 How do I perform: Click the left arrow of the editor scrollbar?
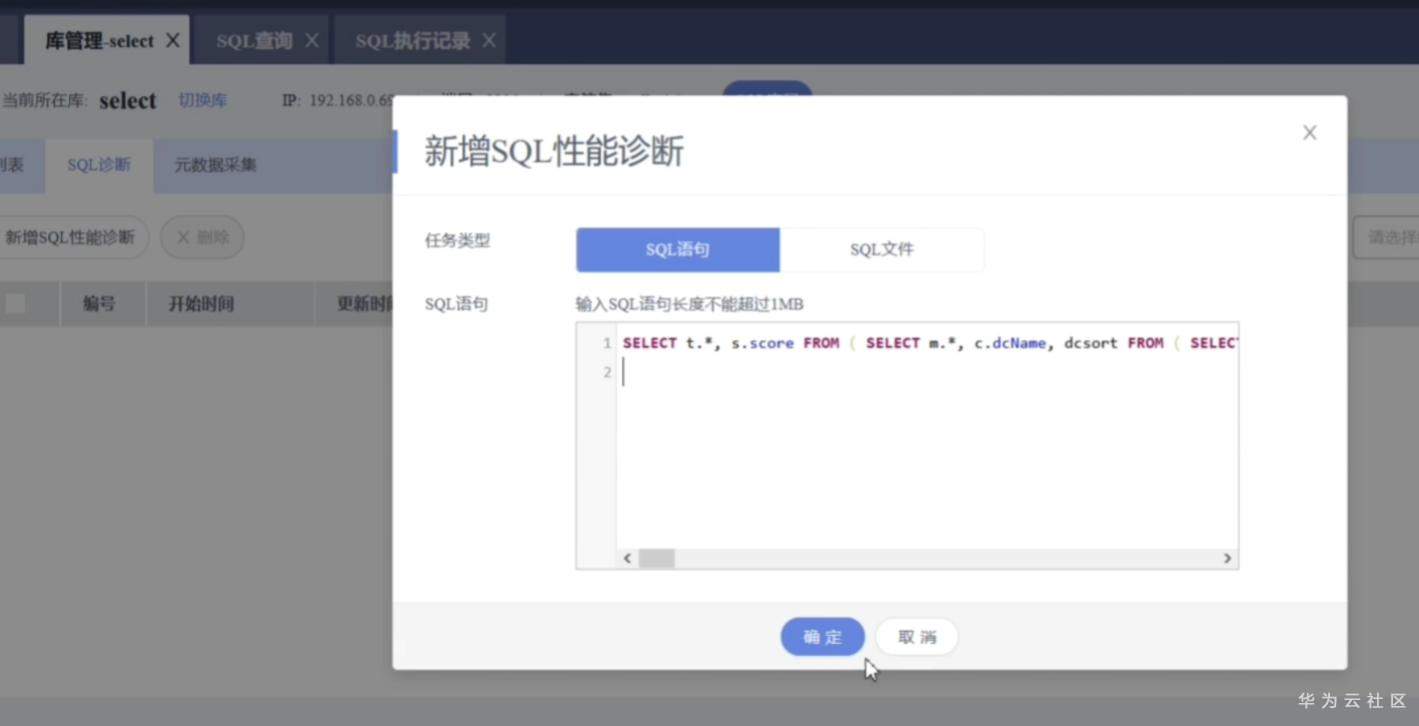(x=627, y=558)
